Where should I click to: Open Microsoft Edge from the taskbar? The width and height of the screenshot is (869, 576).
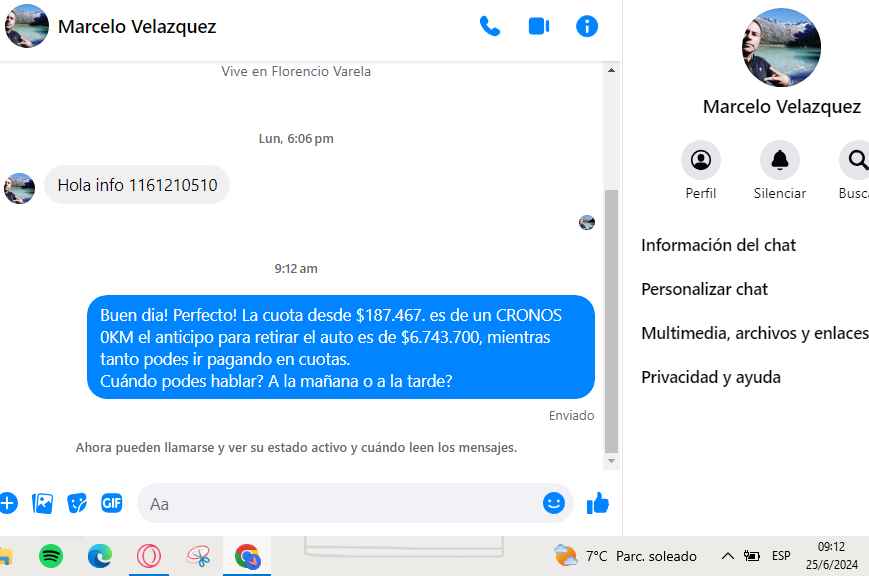coord(100,556)
